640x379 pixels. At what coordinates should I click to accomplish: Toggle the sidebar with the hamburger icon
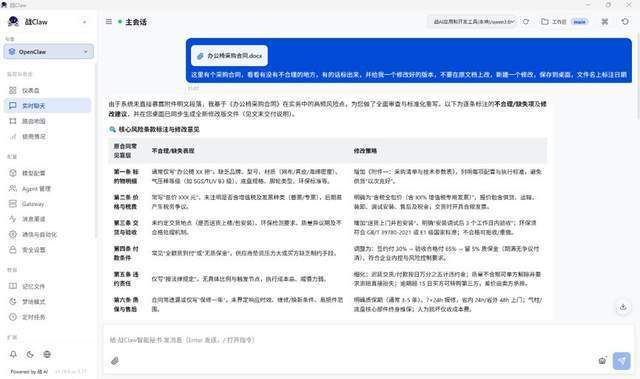tap(109, 22)
